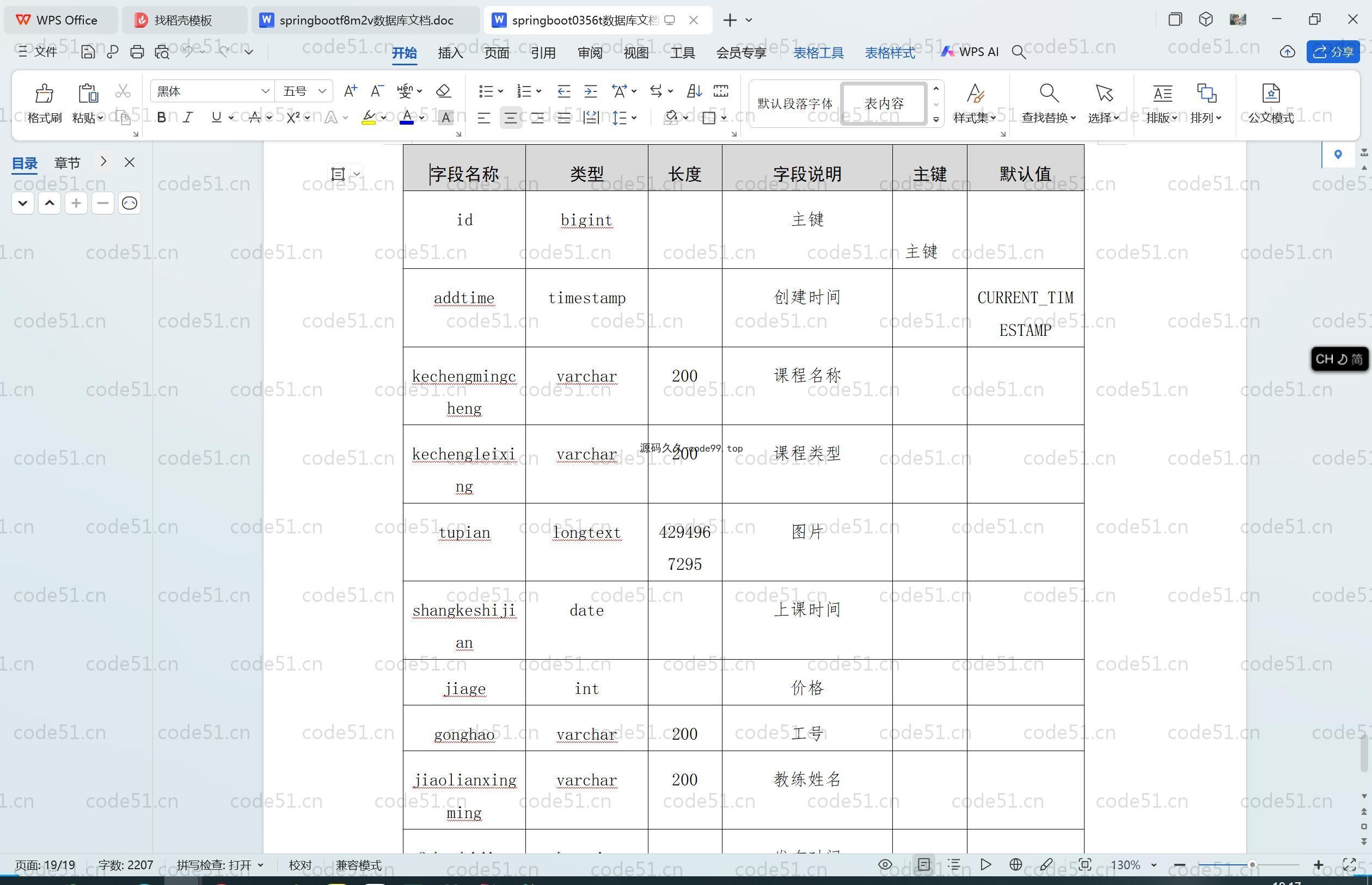Click 校对 (Proofread) in status bar
This screenshot has width=1372, height=885.
[x=300, y=865]
